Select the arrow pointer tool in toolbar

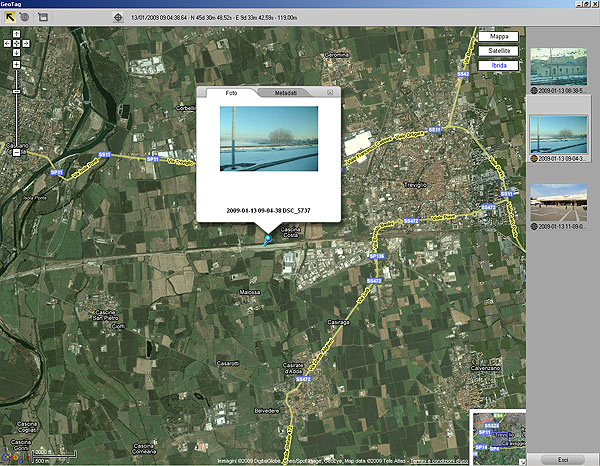pos(10,17)
